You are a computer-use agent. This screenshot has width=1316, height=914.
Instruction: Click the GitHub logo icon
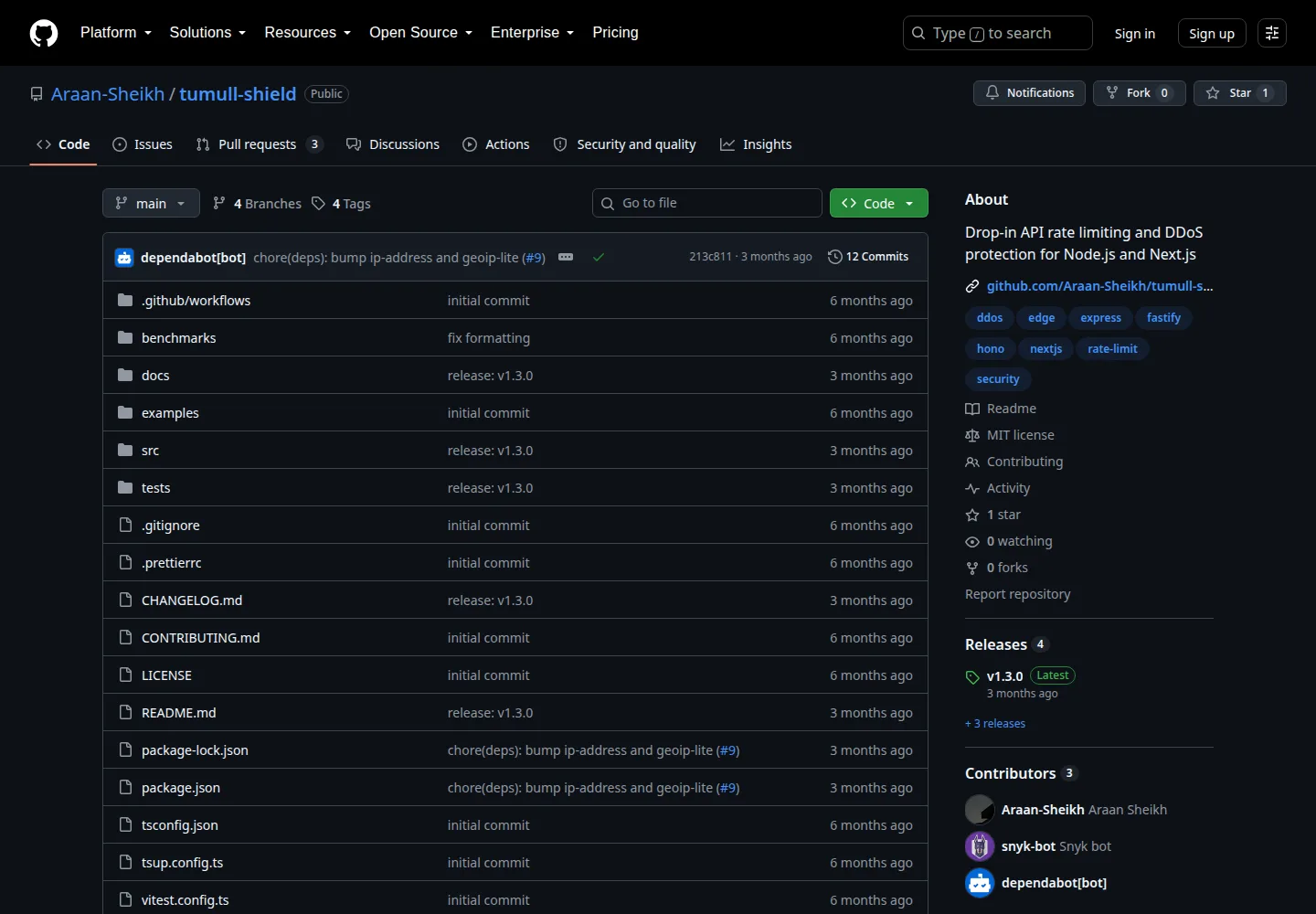pos(44,33)
